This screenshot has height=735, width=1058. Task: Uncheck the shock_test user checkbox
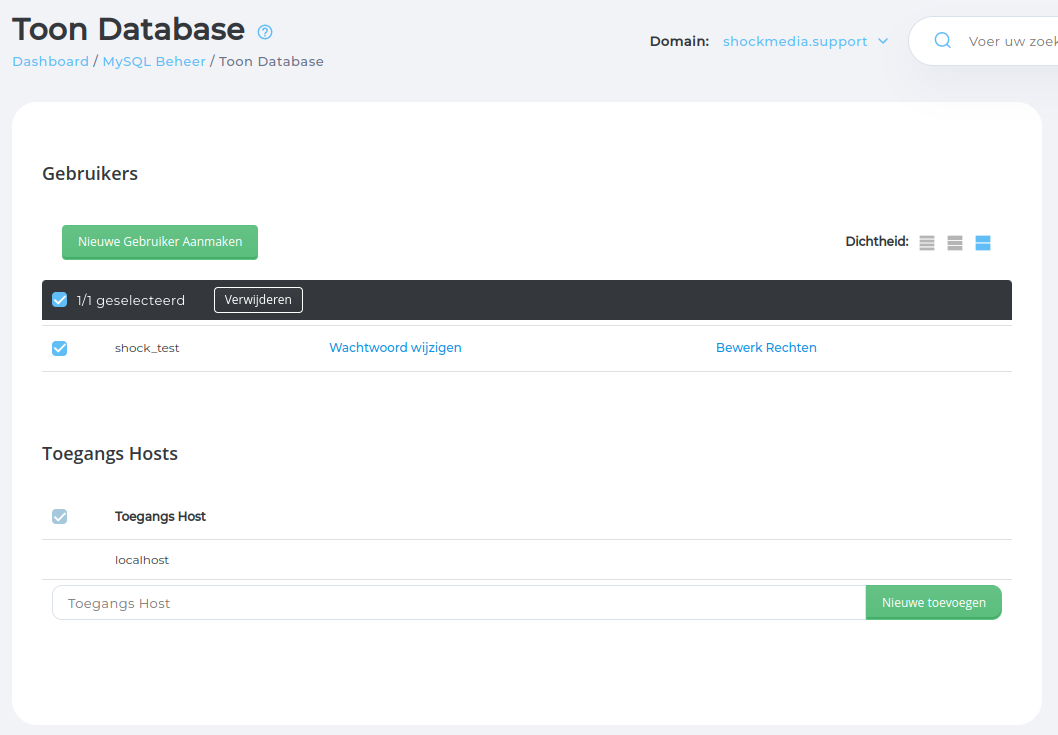pyautogui.click(x=60, y=348)
